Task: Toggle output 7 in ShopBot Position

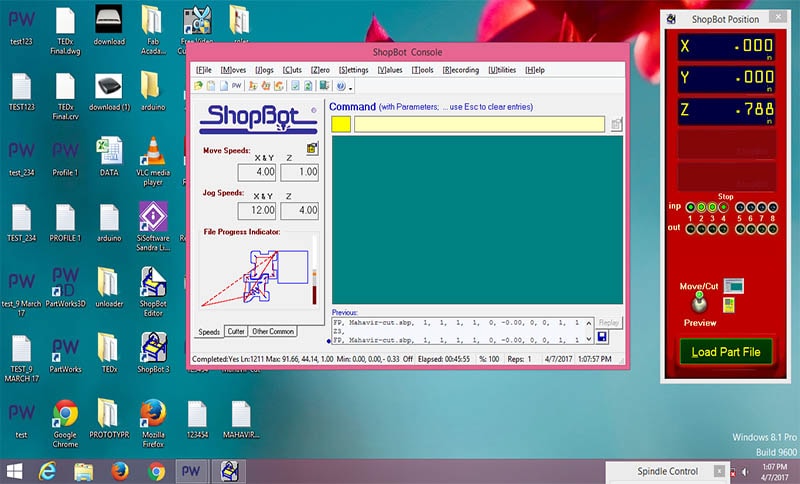Action: click(x=762, y=230)
